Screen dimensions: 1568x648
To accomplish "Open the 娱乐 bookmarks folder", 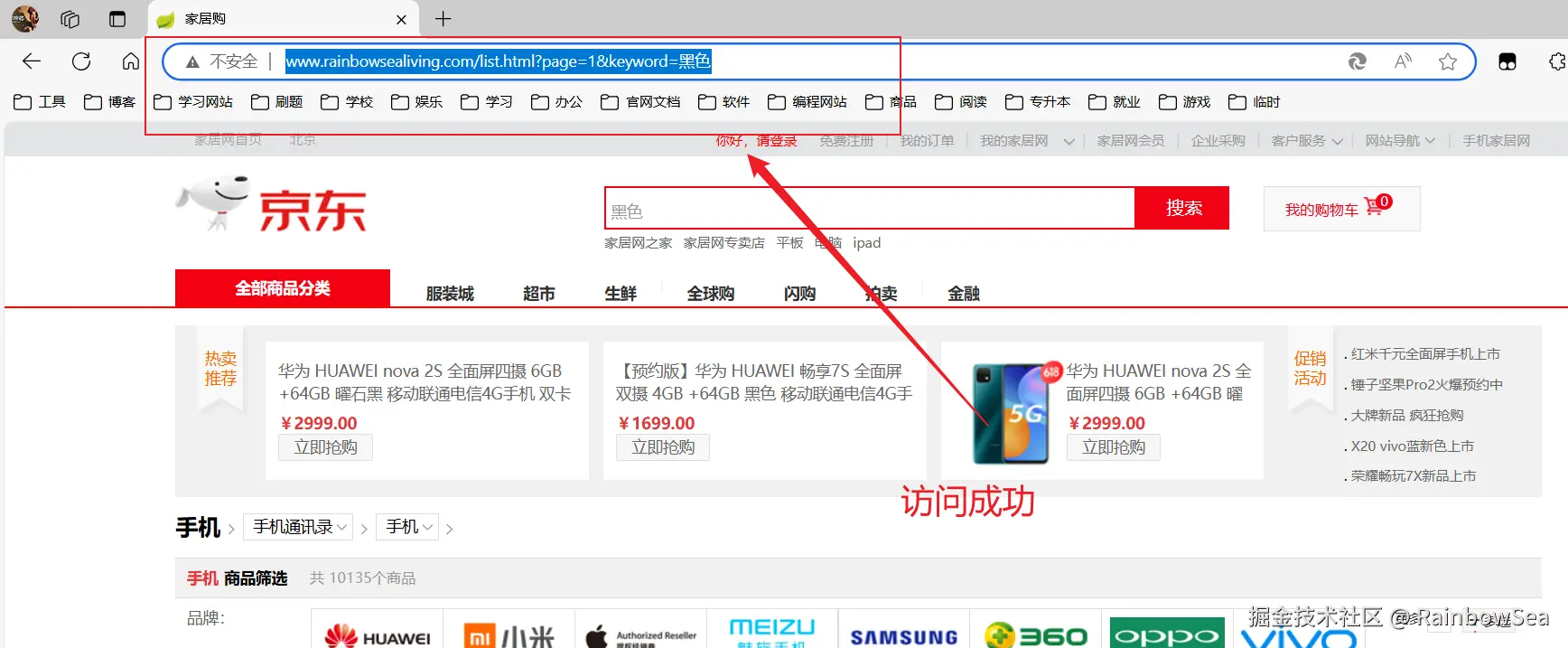I will 416,102.
